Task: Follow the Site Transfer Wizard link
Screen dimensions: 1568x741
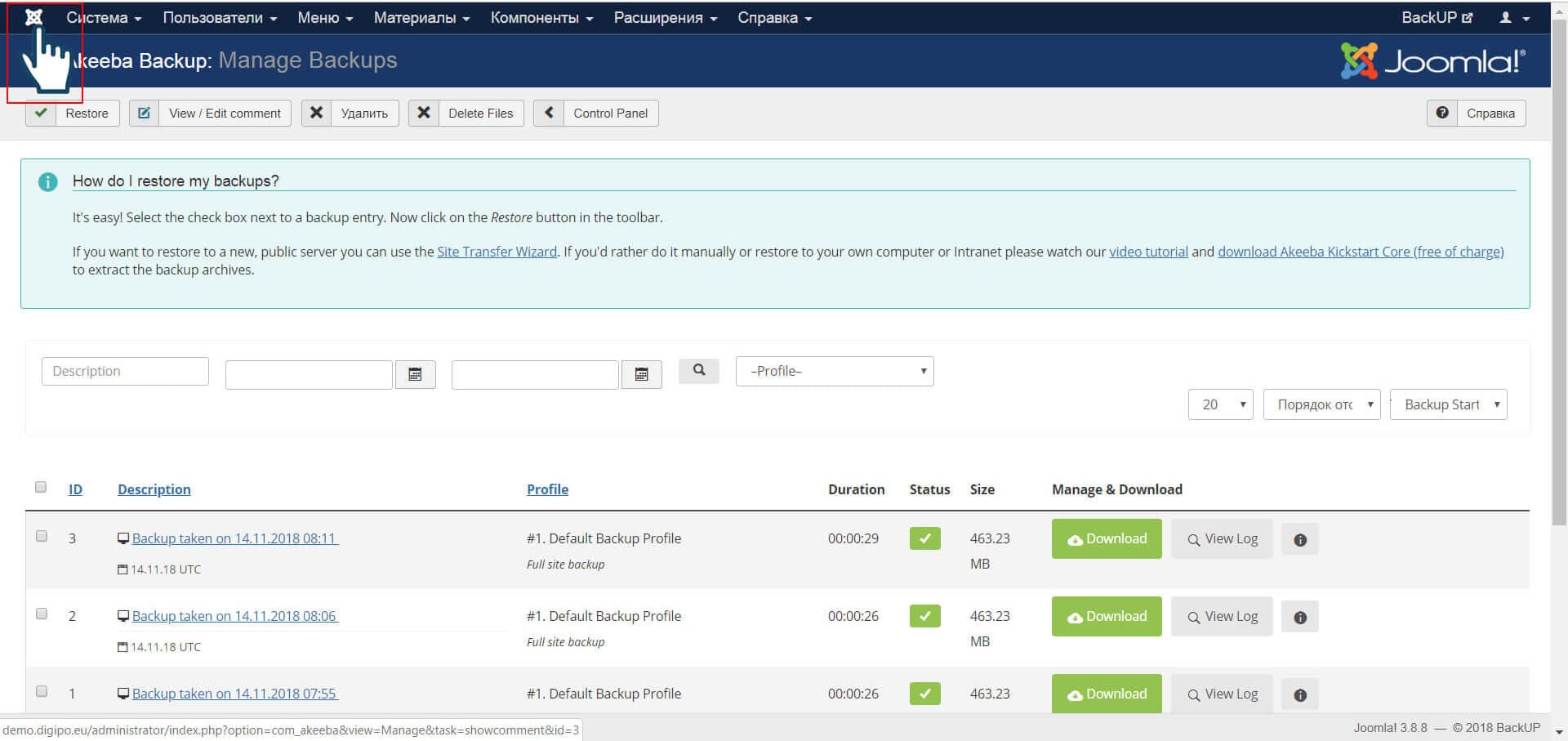Action: click(497, 252)
